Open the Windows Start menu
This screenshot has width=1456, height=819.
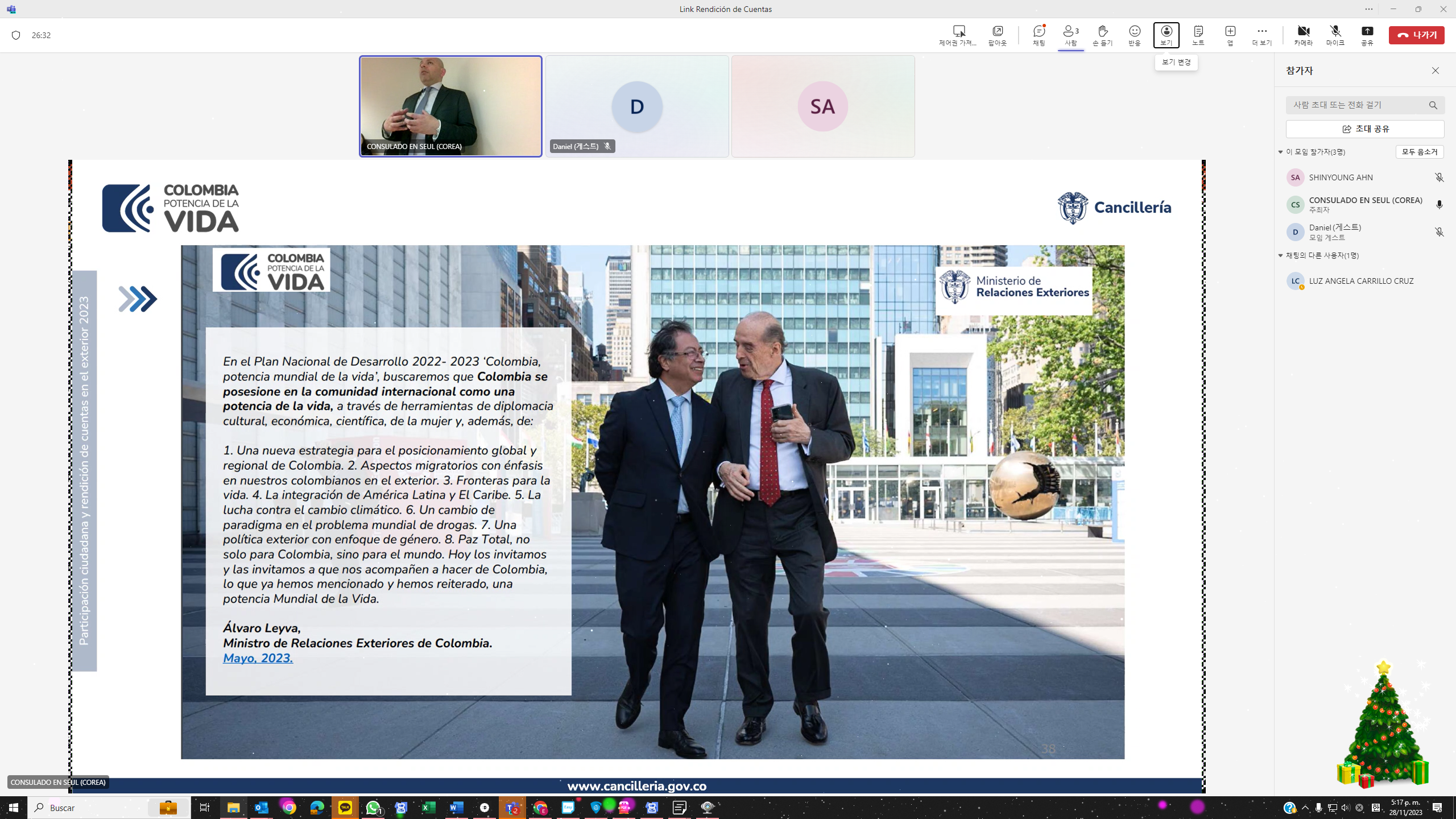14,808
